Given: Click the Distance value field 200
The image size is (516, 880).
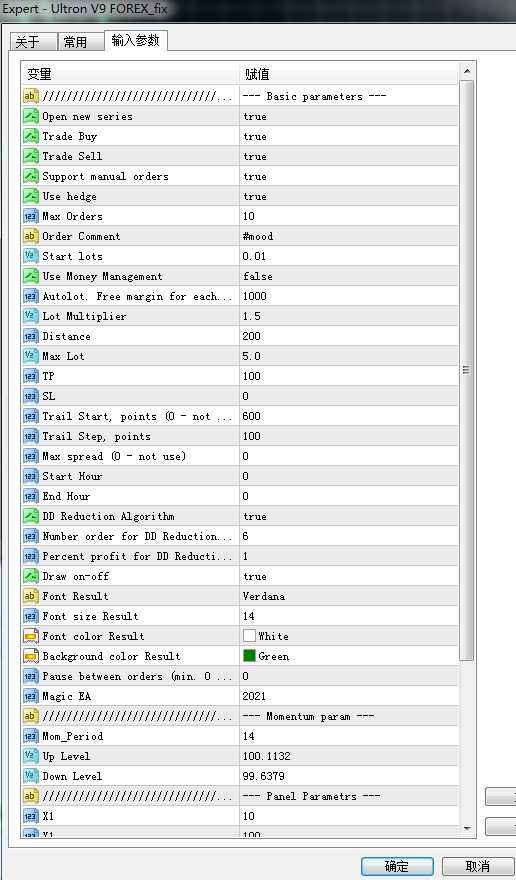Looking at the screenshot, I should coord(349,336).
